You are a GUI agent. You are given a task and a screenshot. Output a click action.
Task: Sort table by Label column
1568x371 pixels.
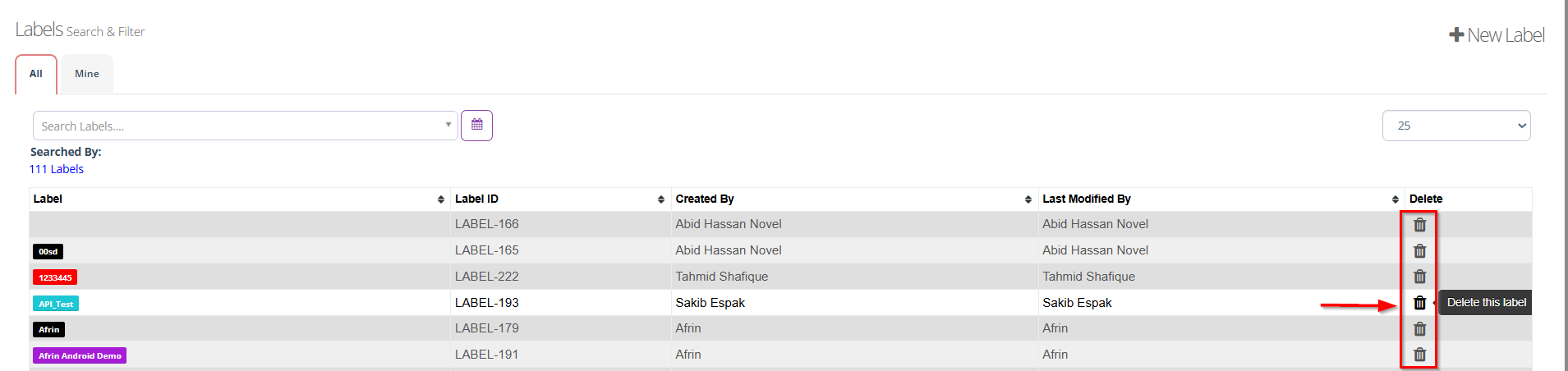441,199
